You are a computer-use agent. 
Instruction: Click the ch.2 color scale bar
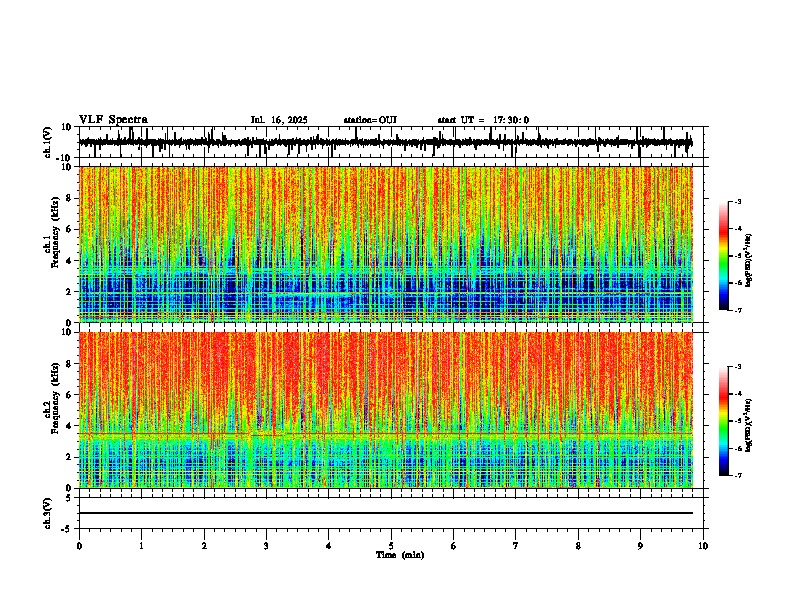click(724, 421)
